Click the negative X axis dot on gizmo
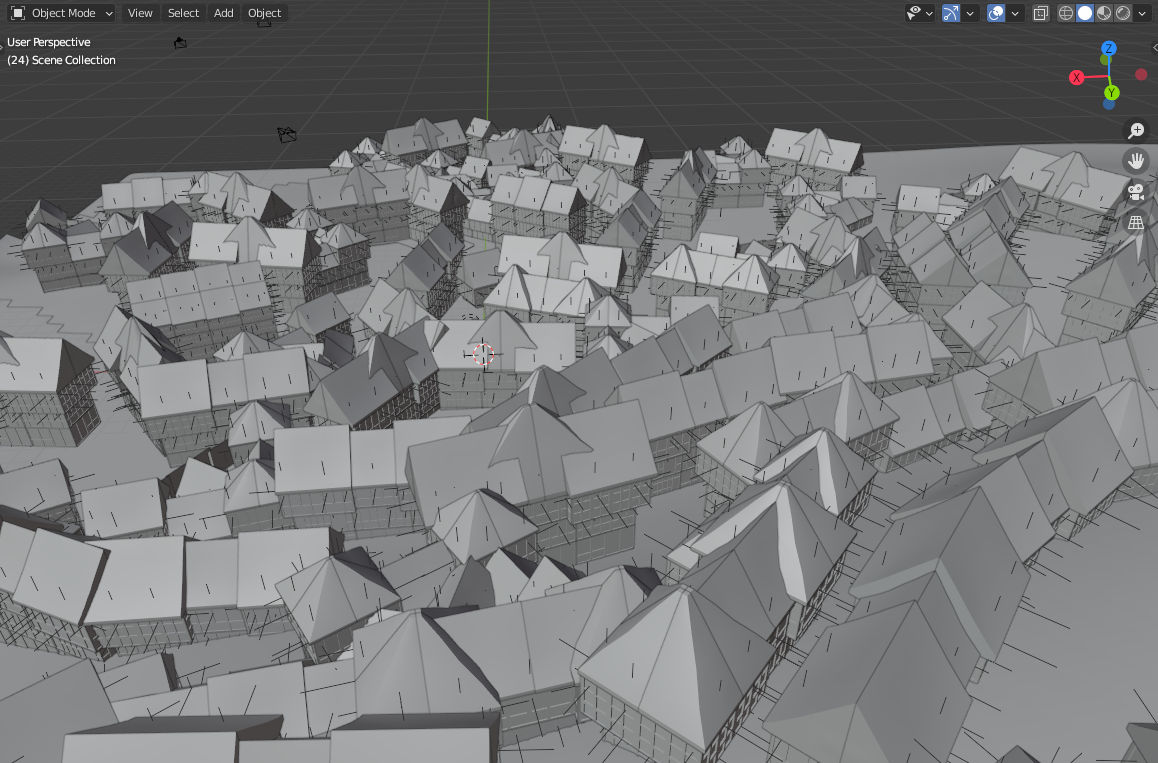This screenshot has height=763, width=1158. [x=1141, y=74]
